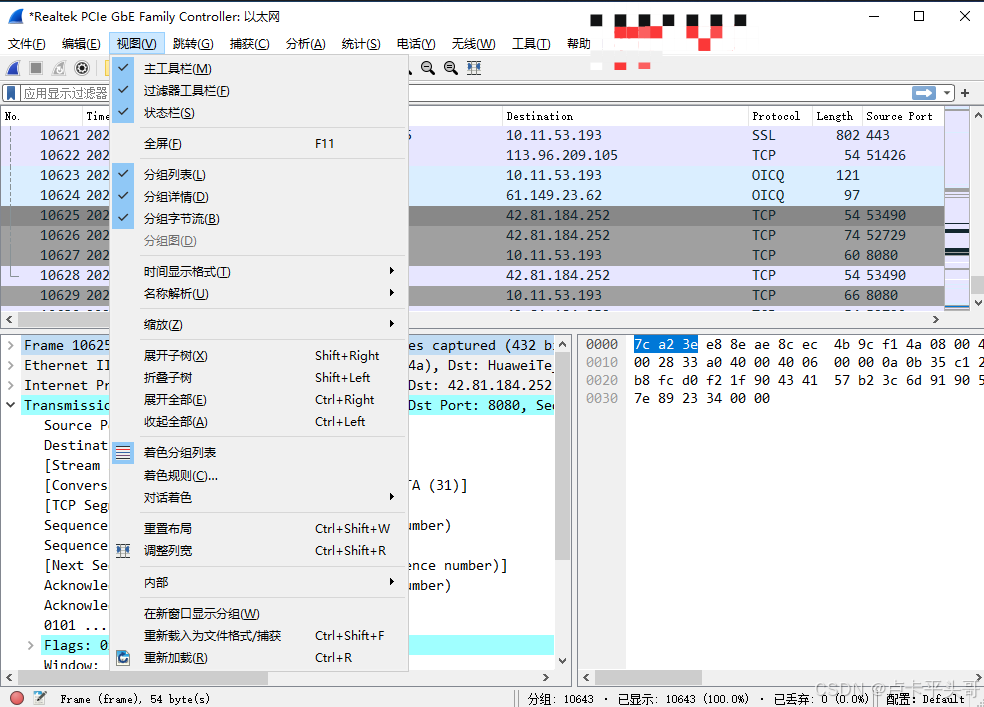Start a new packet capture with the shark fin icon
This screenshot has width=984, height=707.
click(x=12, y=67)
